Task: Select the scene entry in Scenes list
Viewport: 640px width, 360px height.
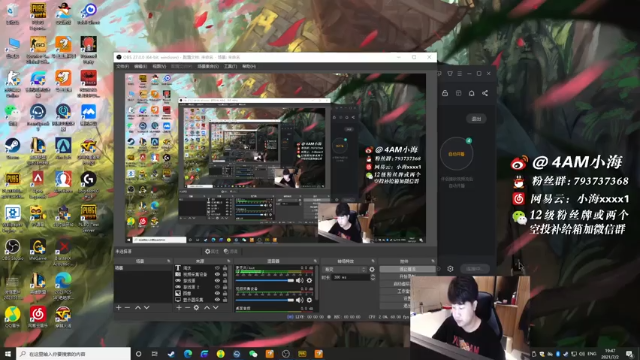Action: pyautogui.click(x=143, y=268)
